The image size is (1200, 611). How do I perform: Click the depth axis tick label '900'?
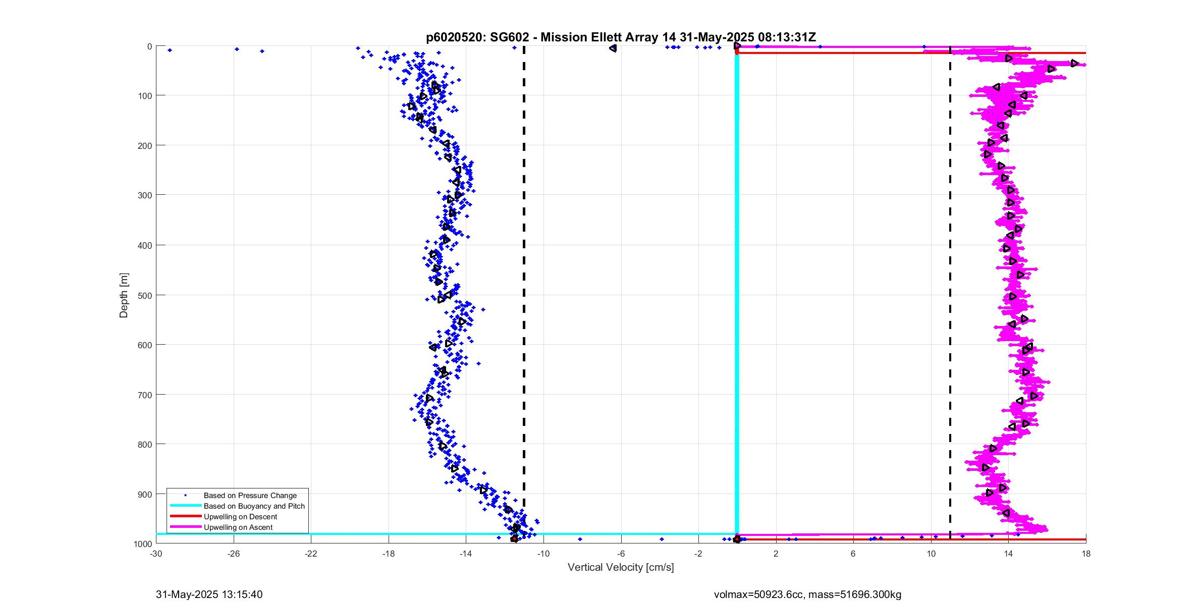(145, 494)
